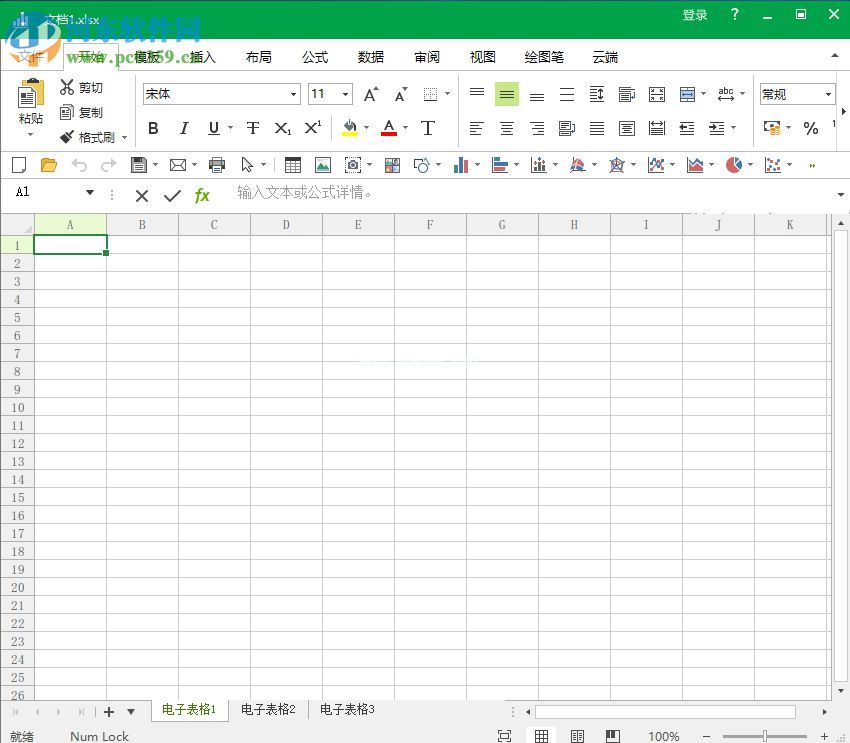Click the Insert Table grid icon
The height and width of the screenshot is (743, 850).
tap(292, 164)
